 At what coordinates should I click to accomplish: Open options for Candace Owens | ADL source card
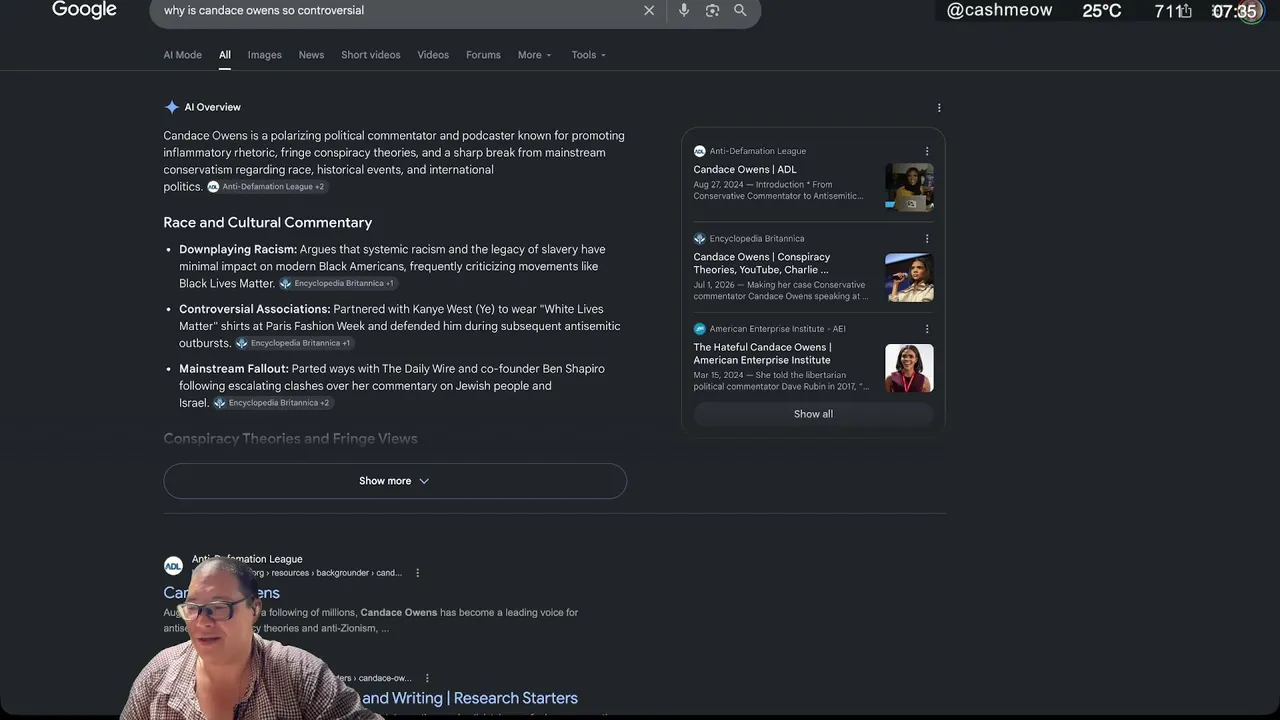pos(927,151)
